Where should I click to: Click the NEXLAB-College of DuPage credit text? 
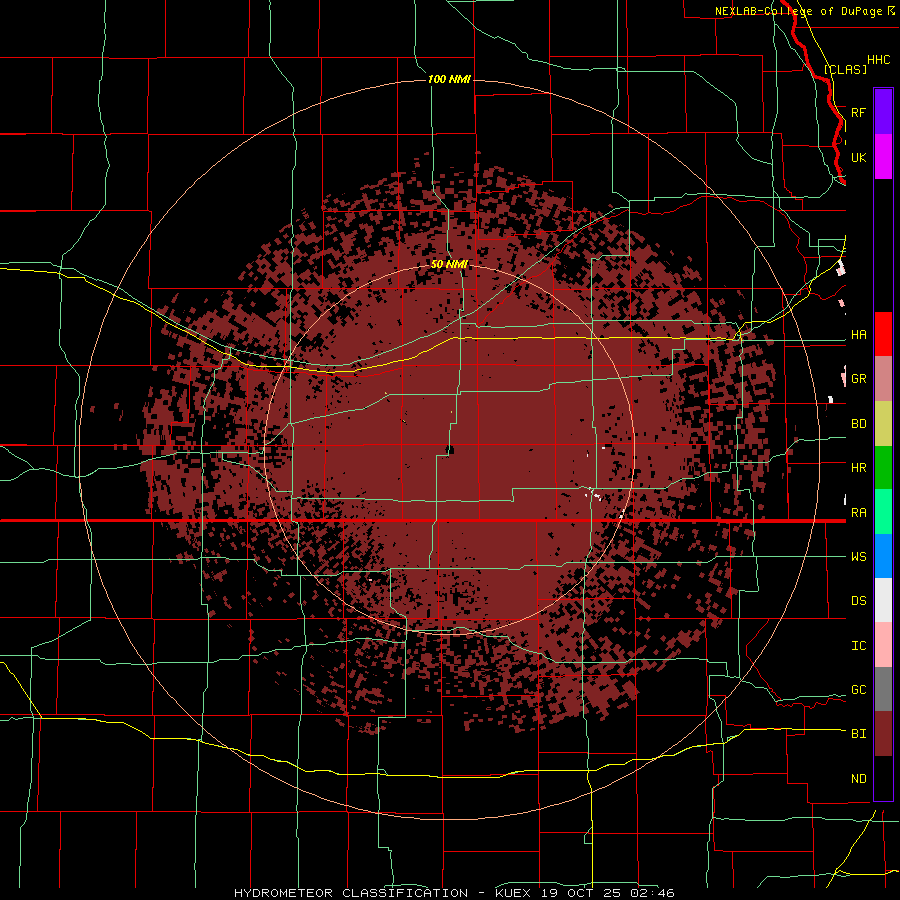(799, 11)
